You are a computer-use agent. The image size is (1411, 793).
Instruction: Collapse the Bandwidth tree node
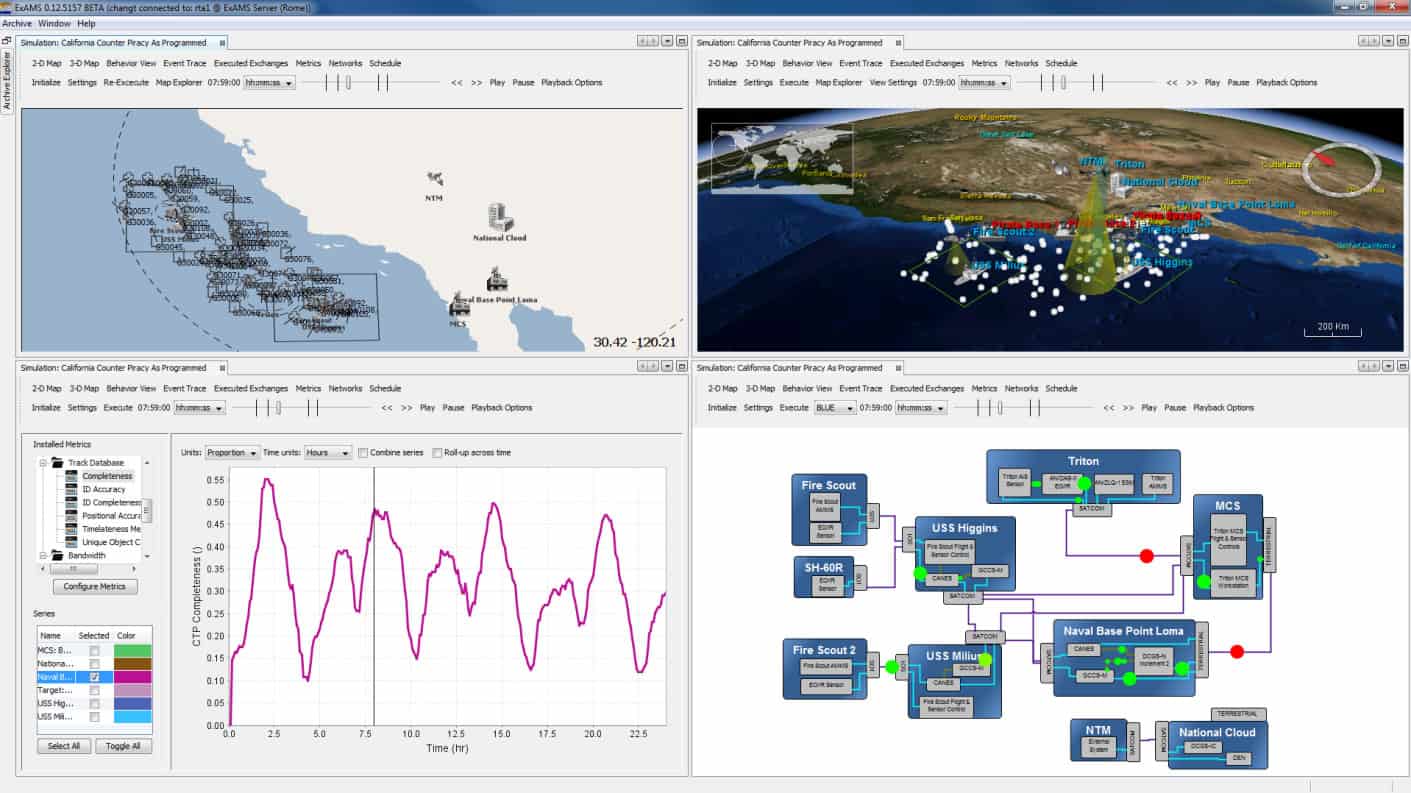tap(43, 555)
